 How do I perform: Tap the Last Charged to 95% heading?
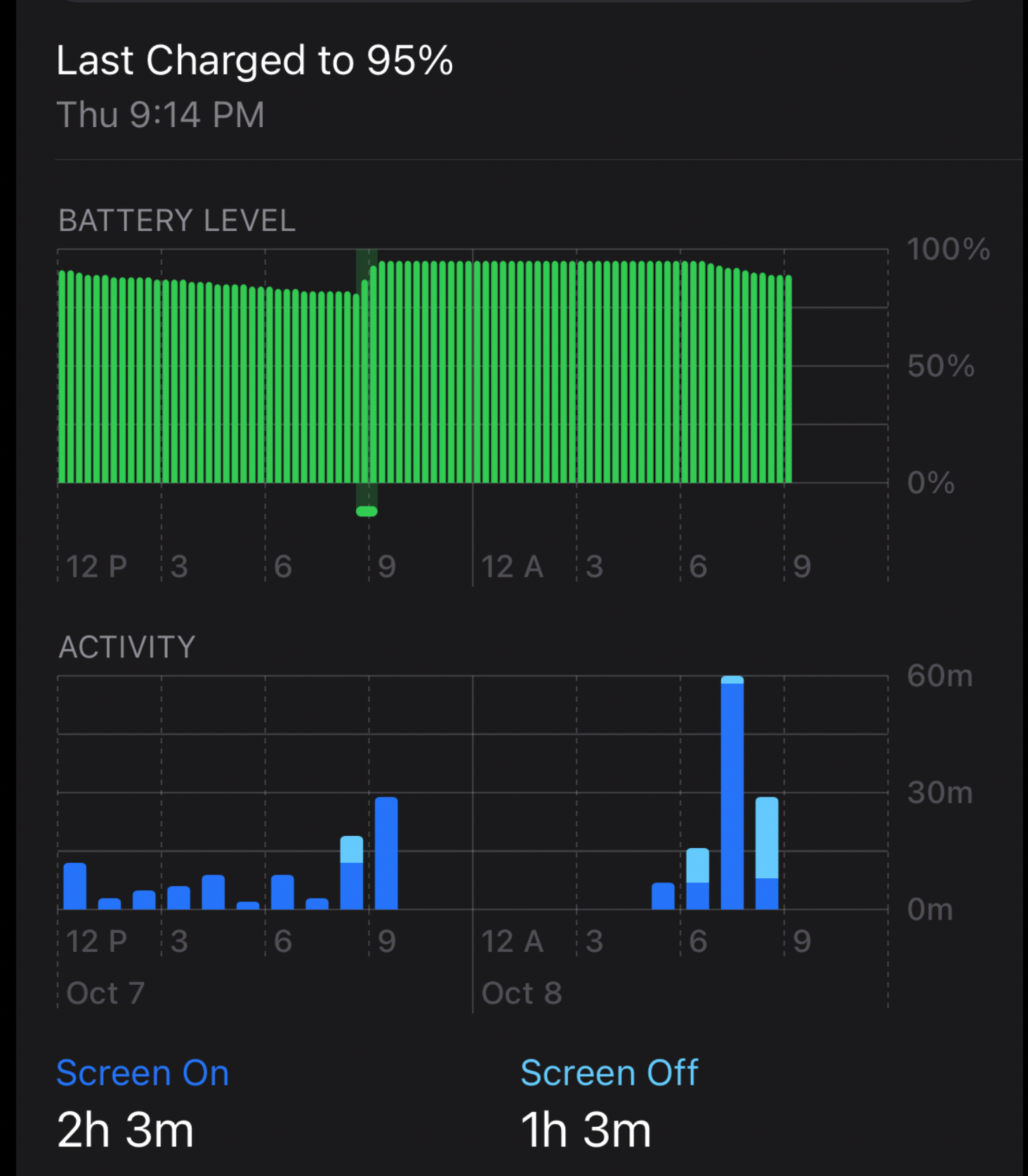point(255,60)
